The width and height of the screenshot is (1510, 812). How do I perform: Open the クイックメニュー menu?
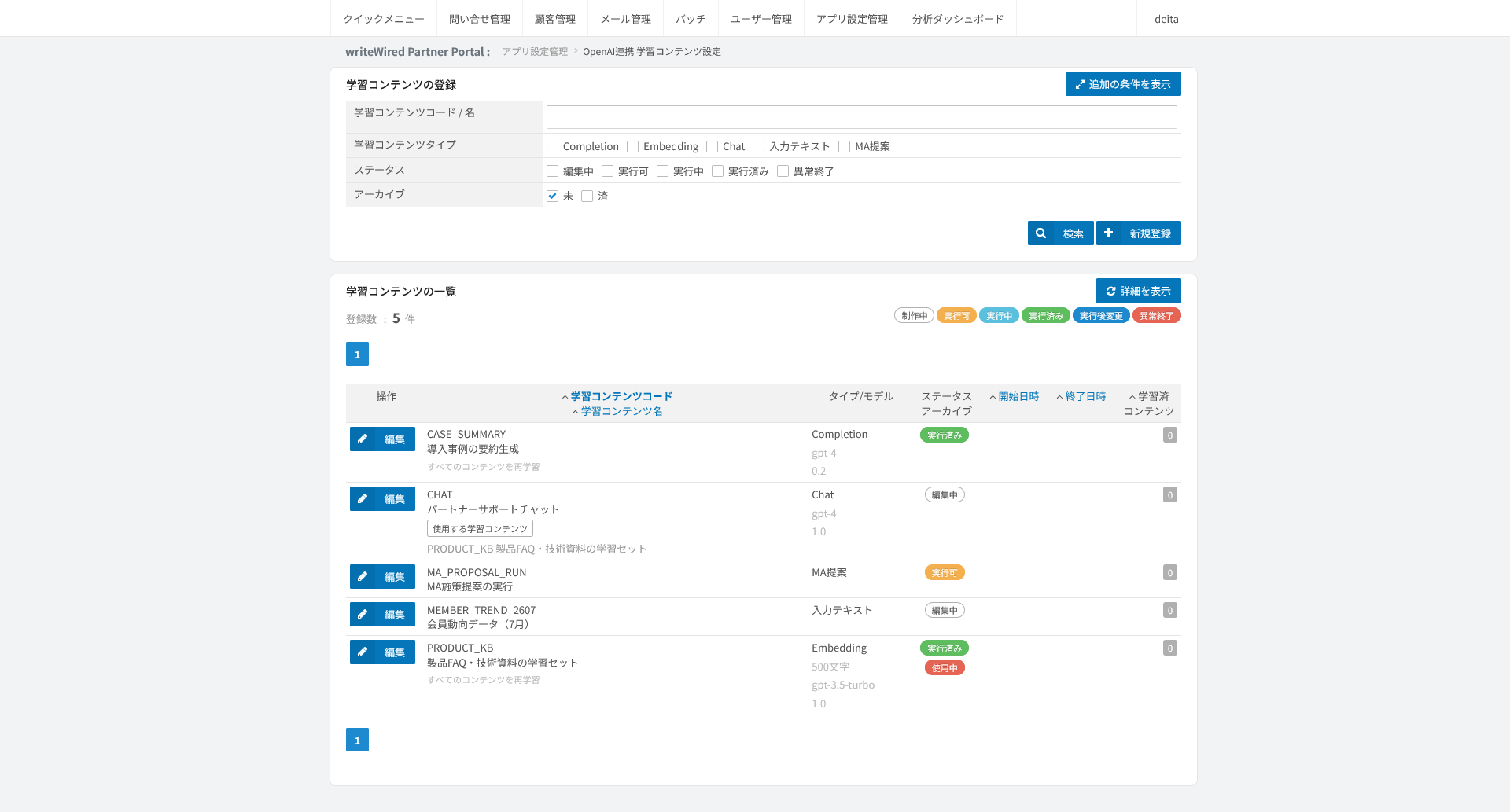click(384, 19)
